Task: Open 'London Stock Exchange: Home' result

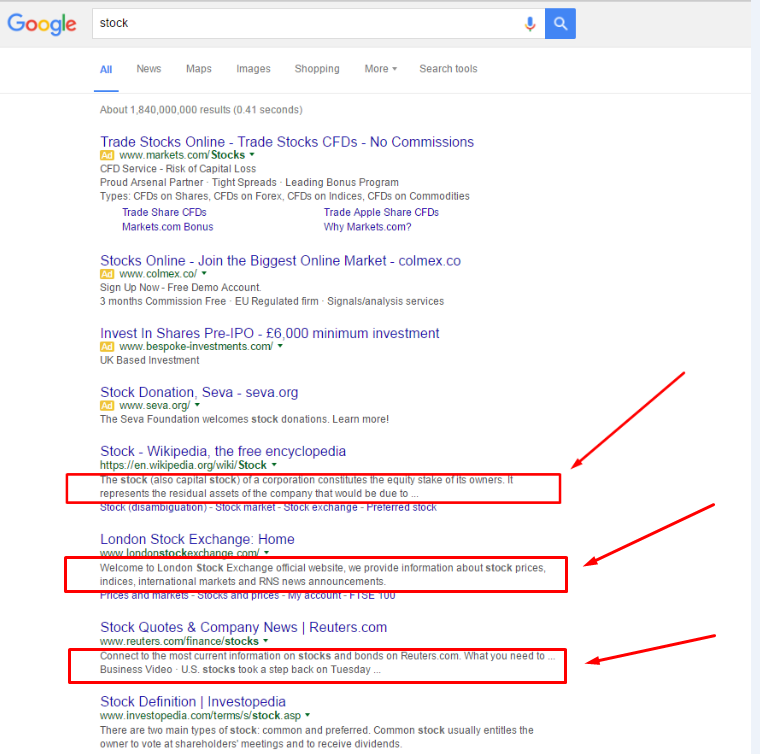Action: tap(197, 539)
